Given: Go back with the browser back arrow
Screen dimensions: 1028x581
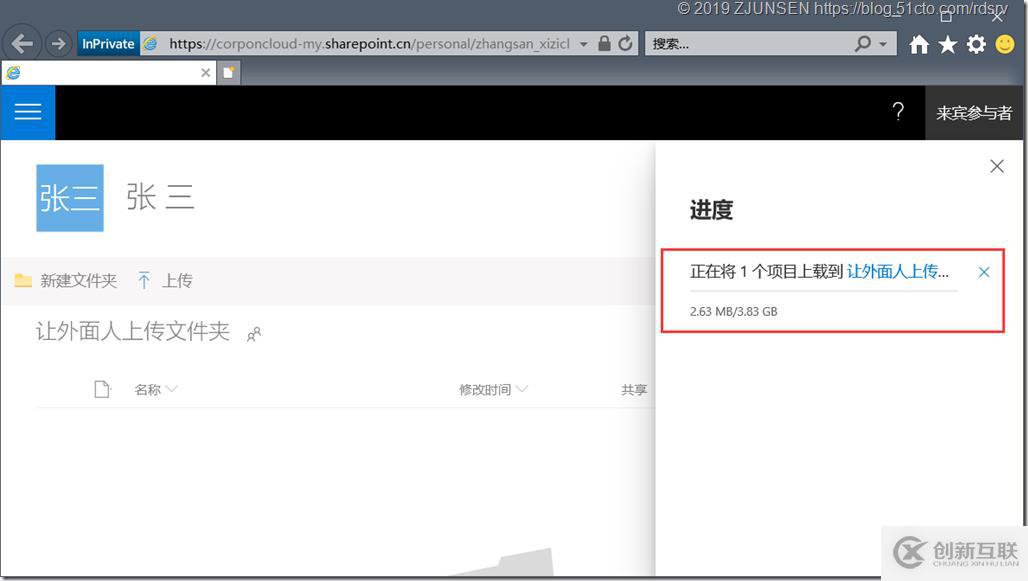Looking at the screenshot, I should 22,44.
